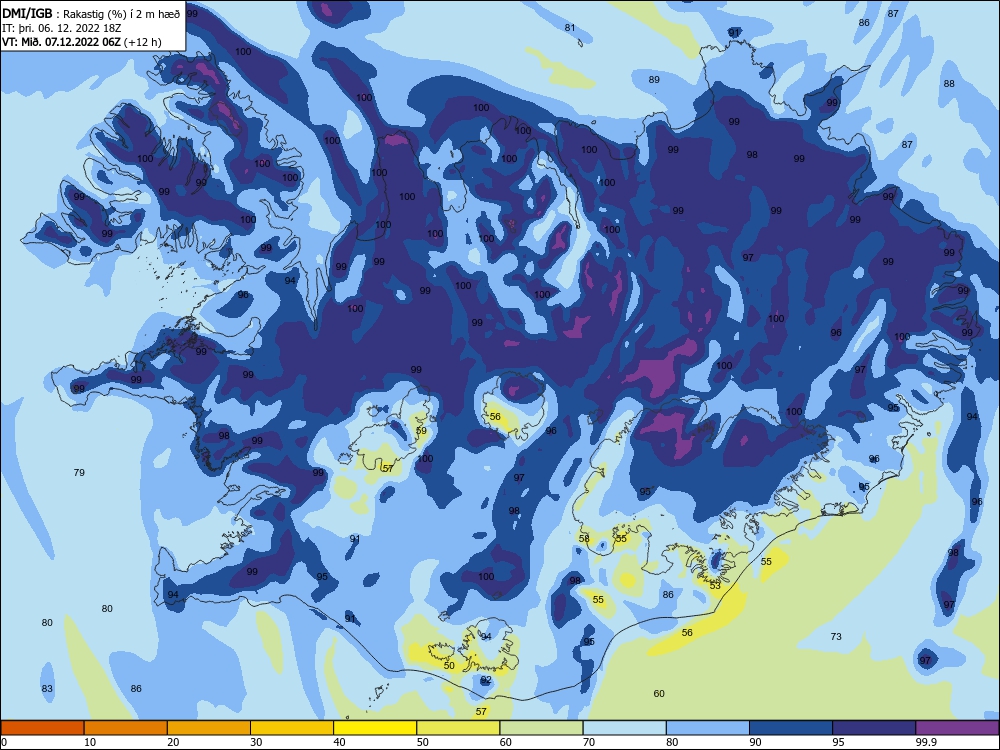The width and height of the screenshot is (1000, 750).
Task: Select the purple above-99.9 legend swatch
Action: 957,728
